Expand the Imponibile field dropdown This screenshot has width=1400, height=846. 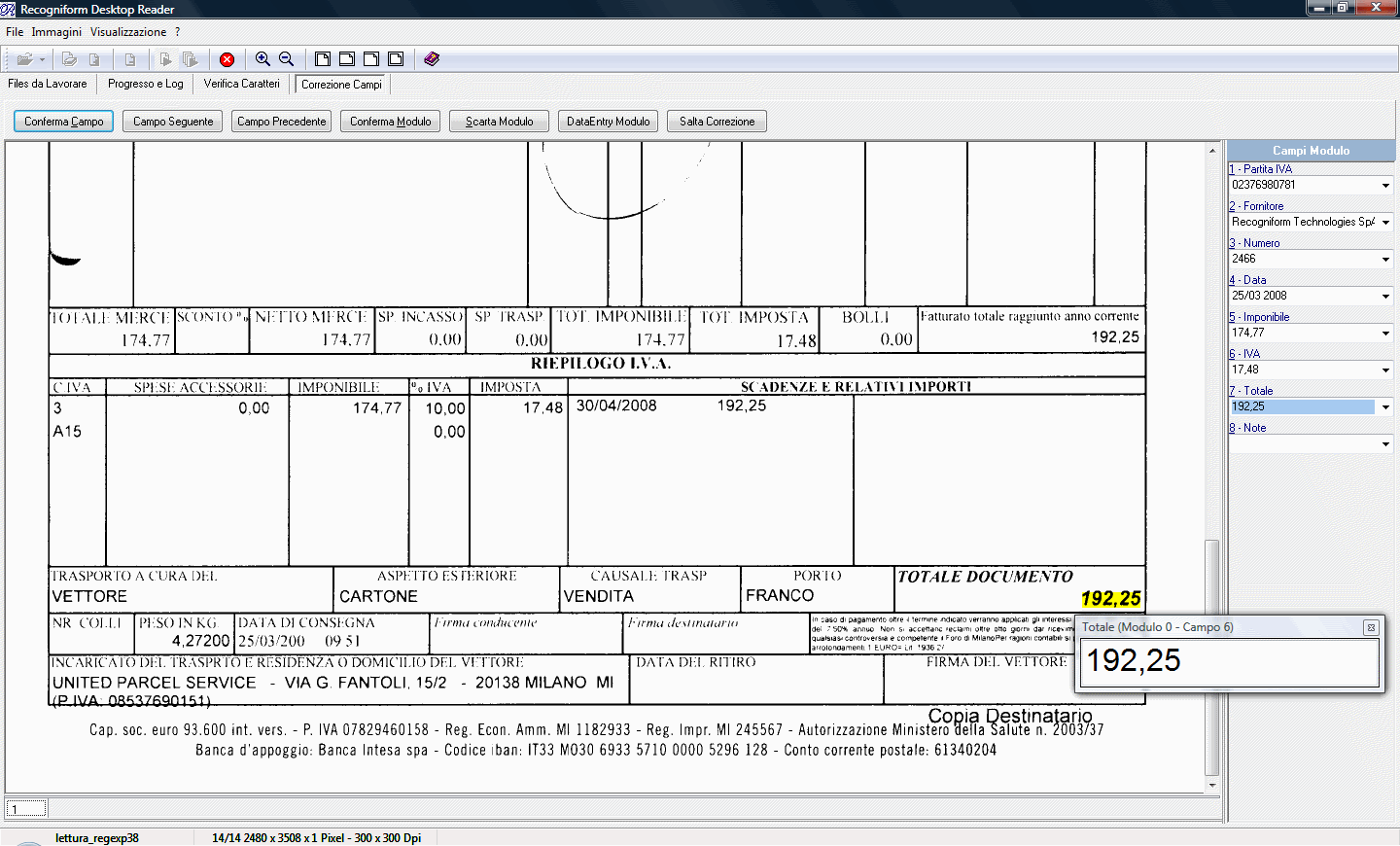click(x=1385, y=333)
